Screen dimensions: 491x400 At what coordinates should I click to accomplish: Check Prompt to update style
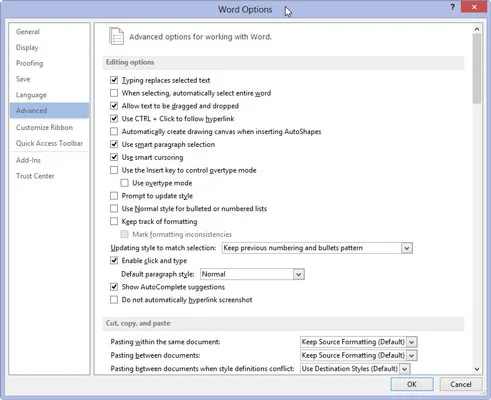[114, 196]
